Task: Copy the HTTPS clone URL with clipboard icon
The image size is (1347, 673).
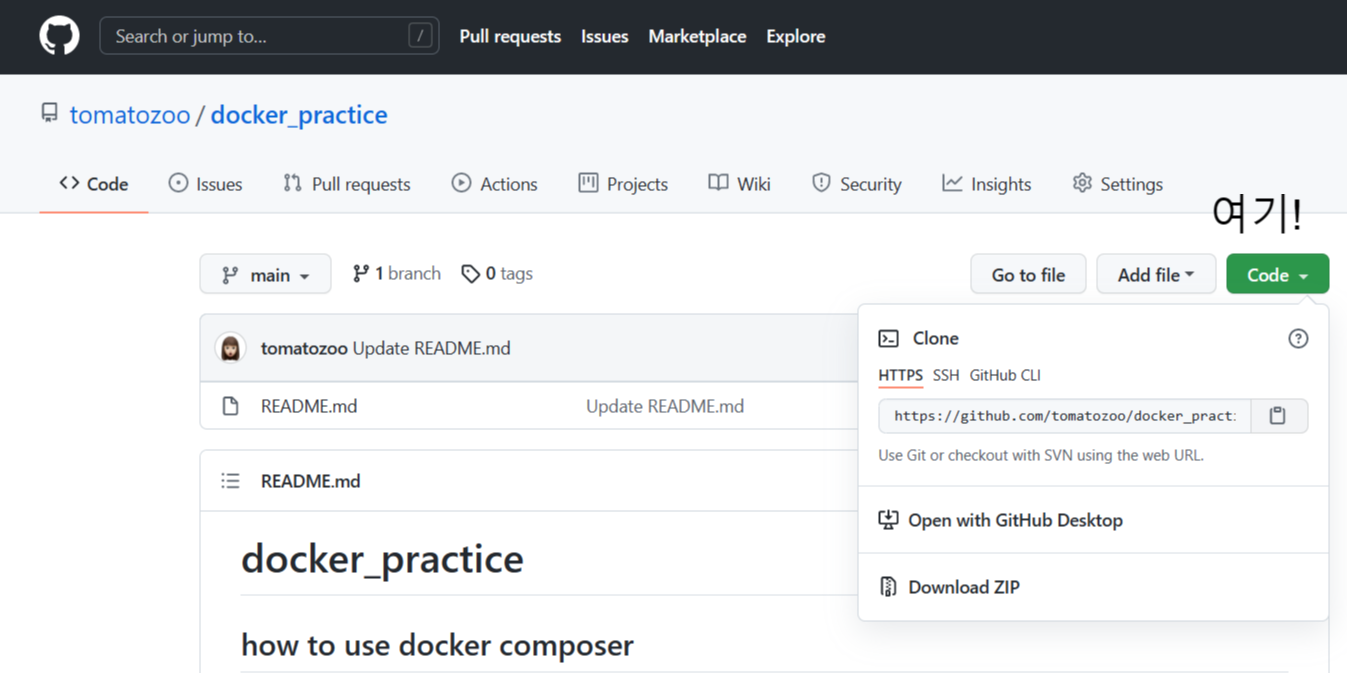Action: point(1278,416)
